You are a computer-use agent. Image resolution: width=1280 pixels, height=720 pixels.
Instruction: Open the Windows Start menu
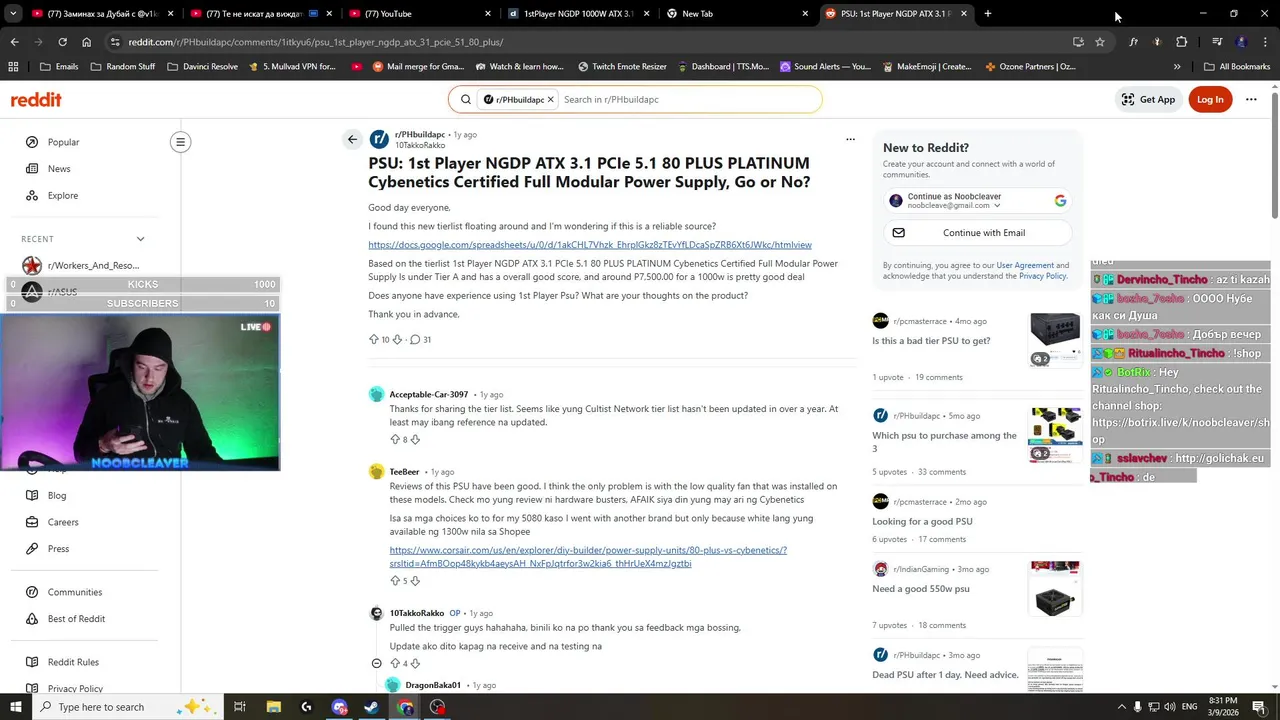(x=16, y=707)
